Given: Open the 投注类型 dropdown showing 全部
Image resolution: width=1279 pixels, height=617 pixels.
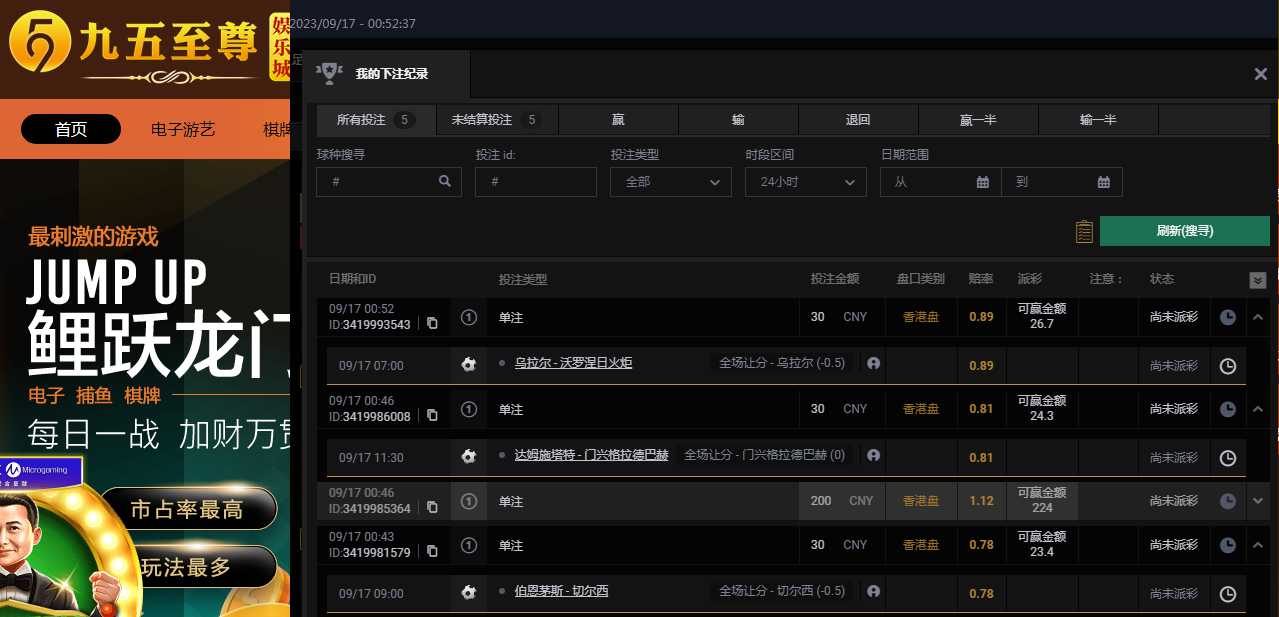Looking at the screenshot, I should point(671,182).
